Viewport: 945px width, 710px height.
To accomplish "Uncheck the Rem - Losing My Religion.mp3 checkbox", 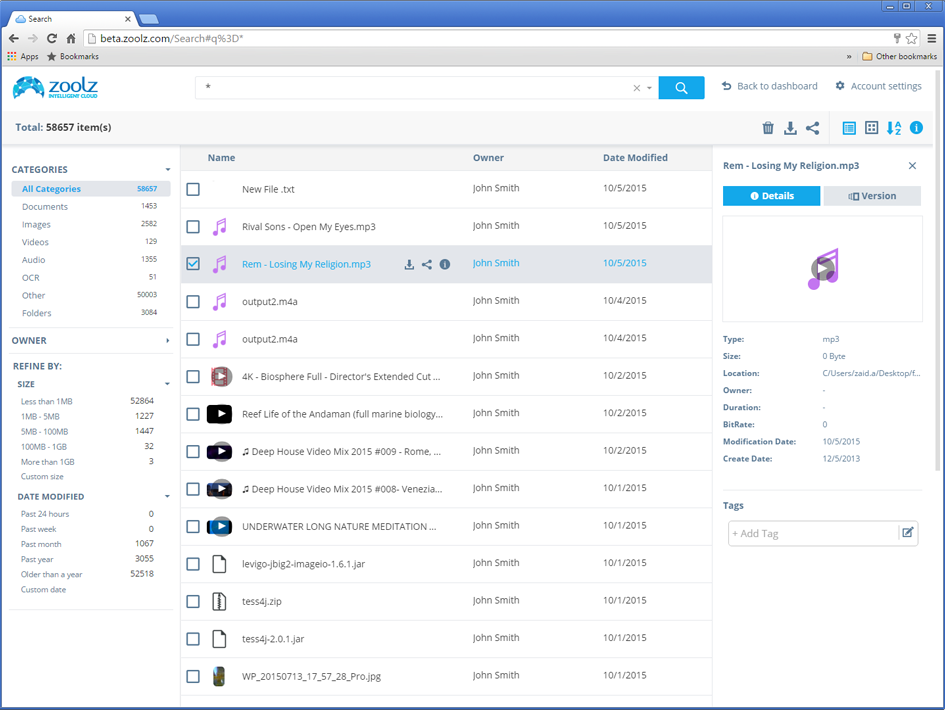I will 193,264.
